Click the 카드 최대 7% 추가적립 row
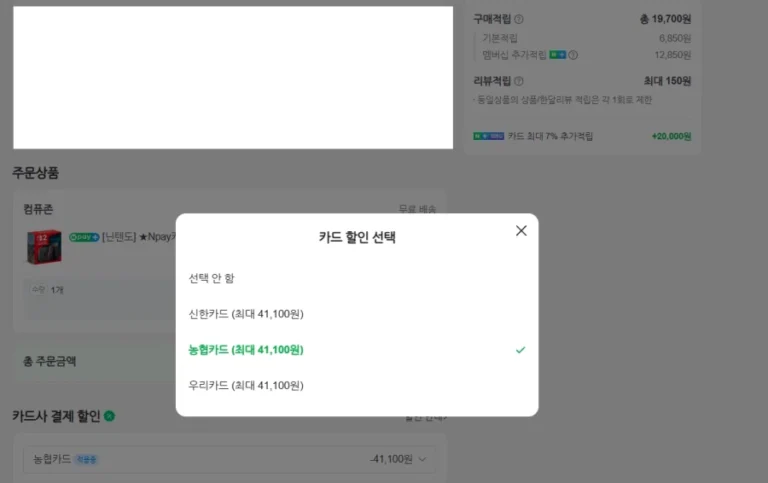 (582, 136)
